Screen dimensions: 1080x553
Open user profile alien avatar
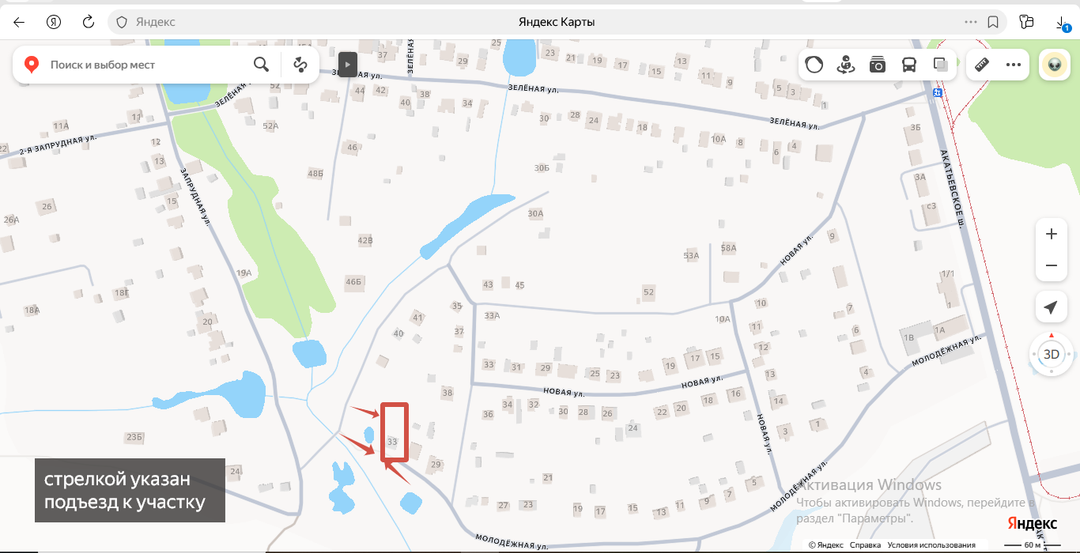[1054, 65]
